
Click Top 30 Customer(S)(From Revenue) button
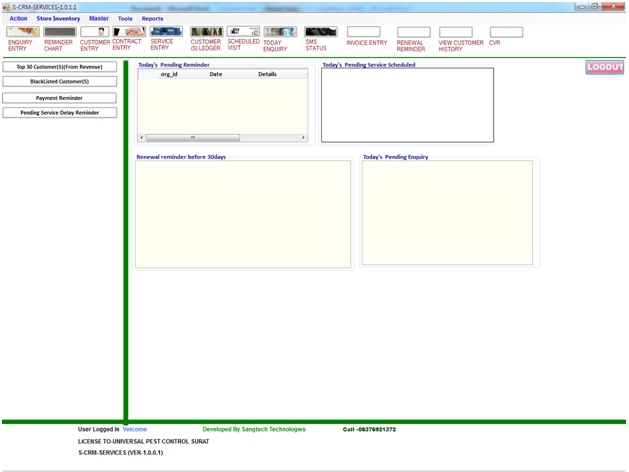60,67
